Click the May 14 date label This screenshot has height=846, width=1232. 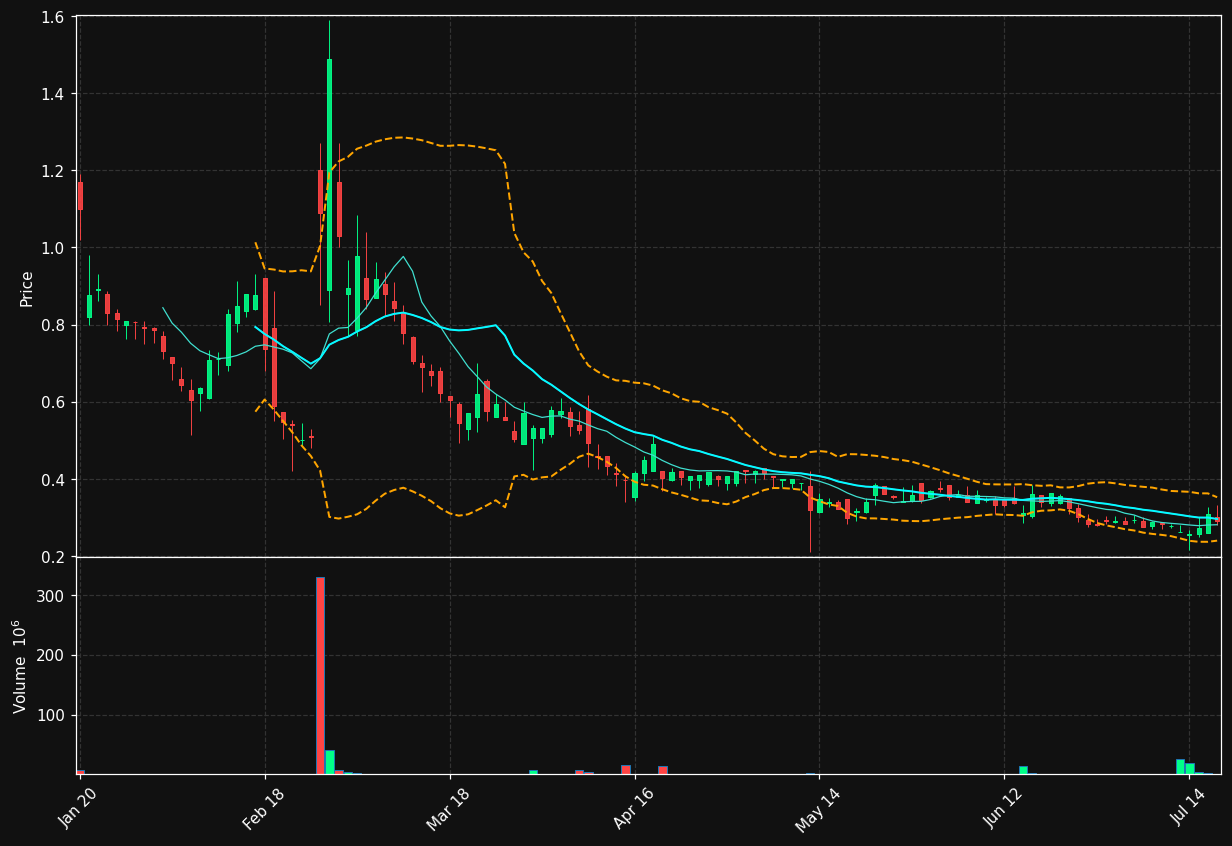click(817, 808)
